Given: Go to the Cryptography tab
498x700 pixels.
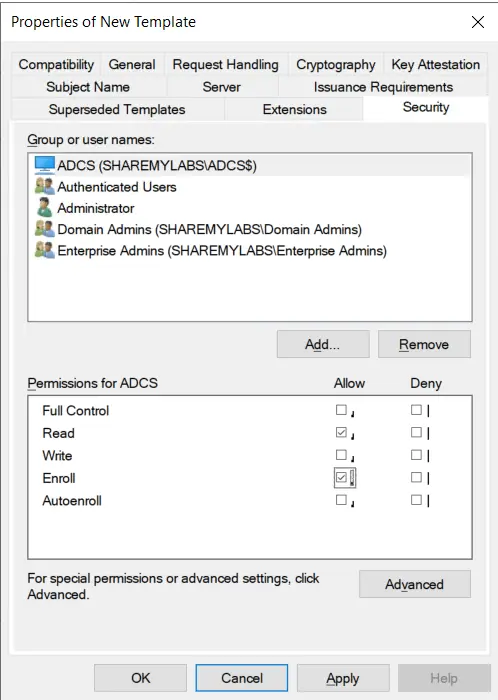Looking at the screenshot, I should click(336, 65).
